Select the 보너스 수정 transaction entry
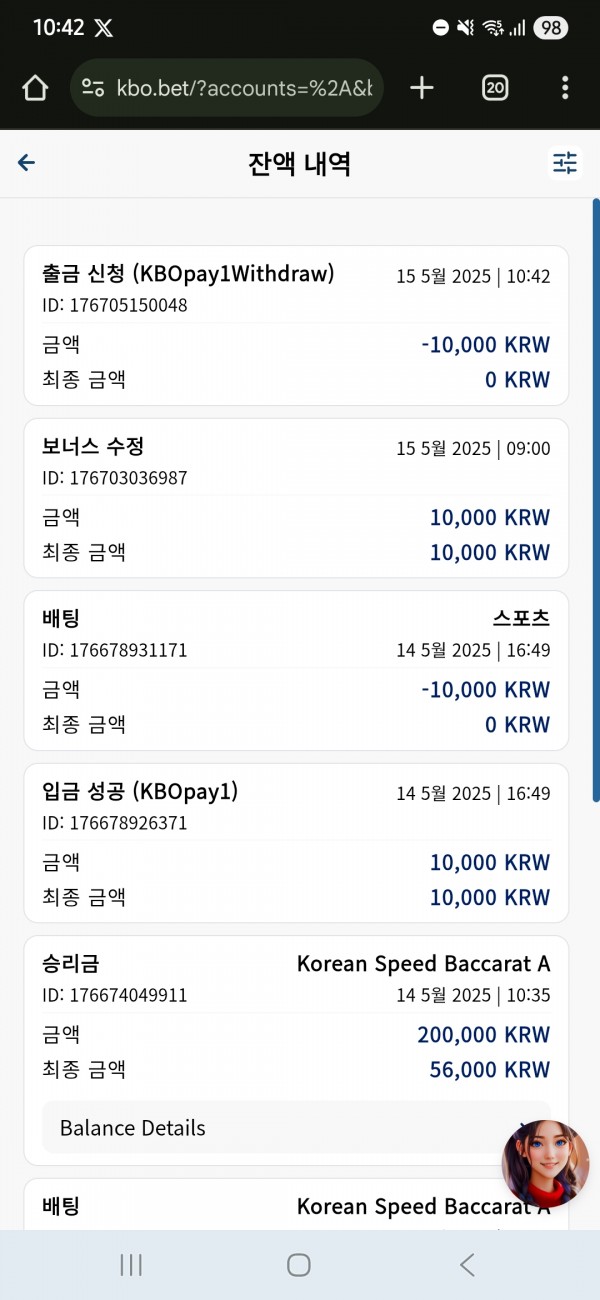600x1300 pixels. [x=296, y=498]
